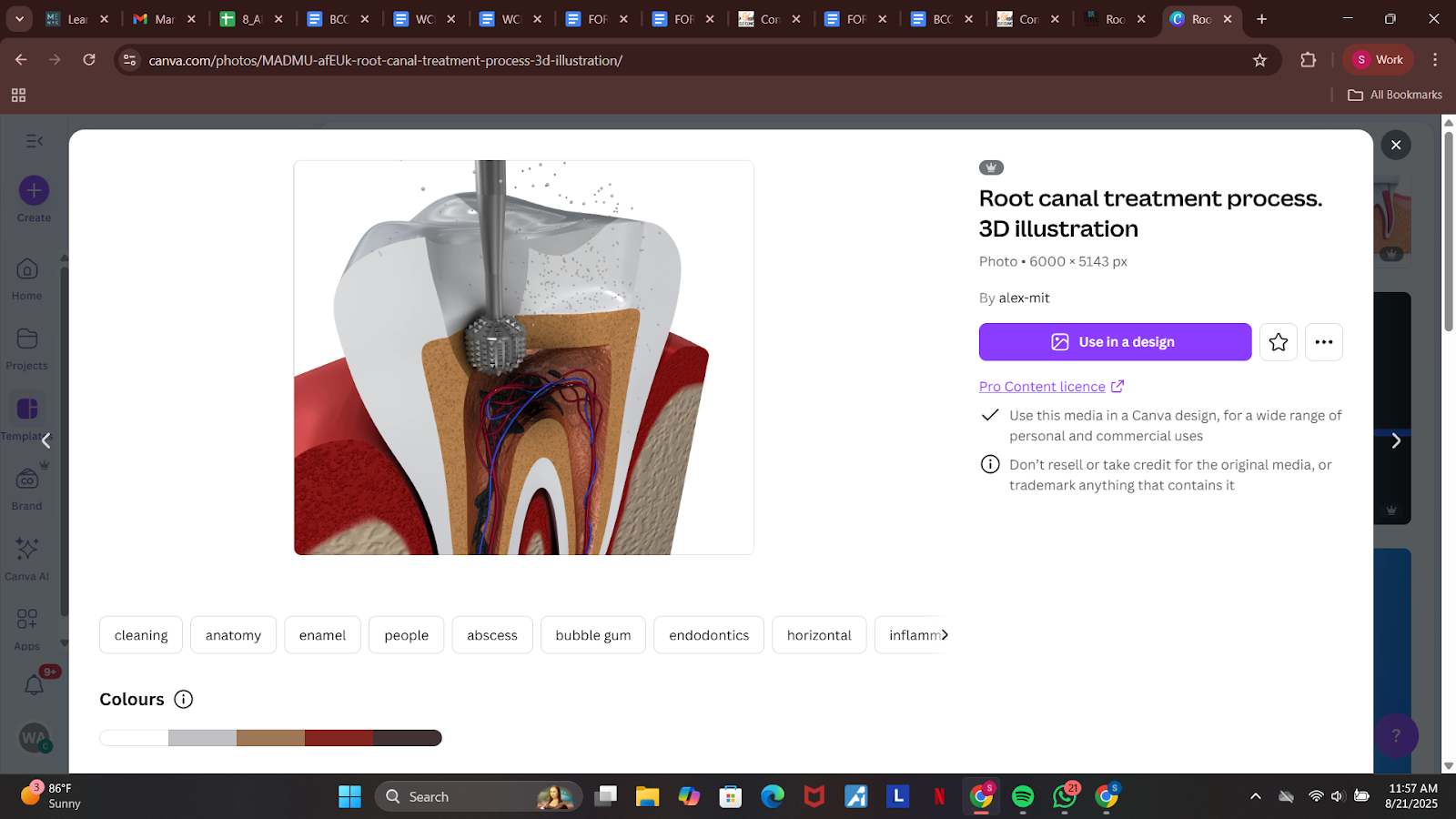
Task: Show more tags with the right chevron
Action: (x=946, y=634)
